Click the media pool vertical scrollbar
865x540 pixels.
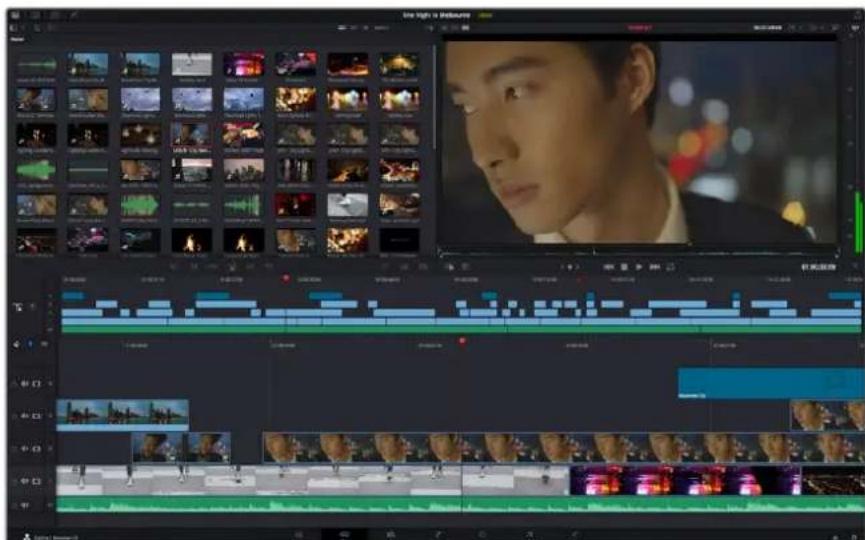434,98
